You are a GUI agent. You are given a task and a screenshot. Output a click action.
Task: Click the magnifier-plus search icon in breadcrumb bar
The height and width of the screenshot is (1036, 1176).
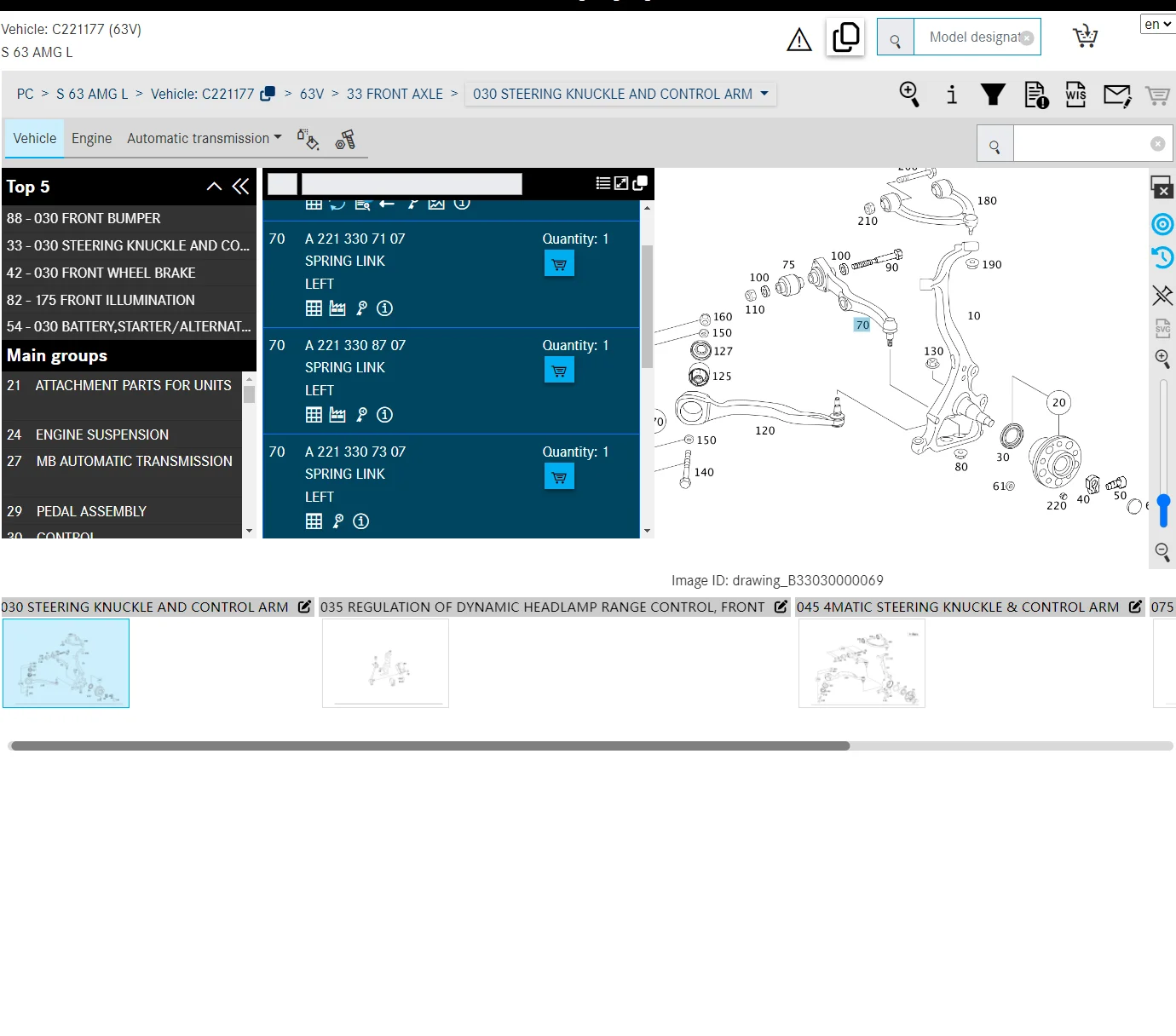[x=910, y=94]
